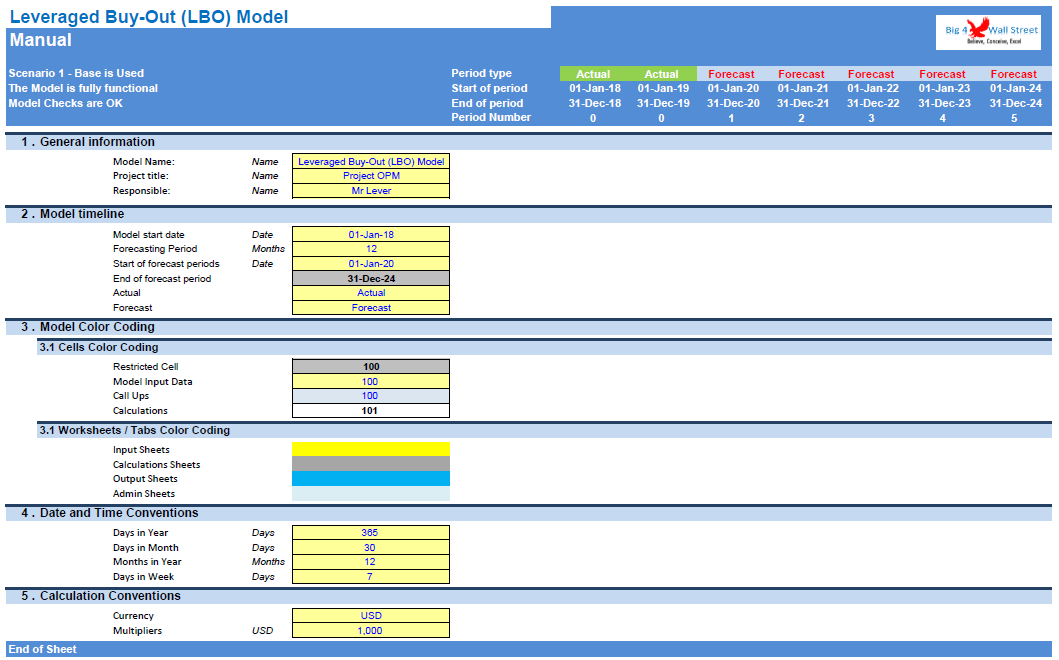The image size is (1059, 660).
Task: Click the Actual header above 01-Jan-19
Action: click(x=661, y=74)
